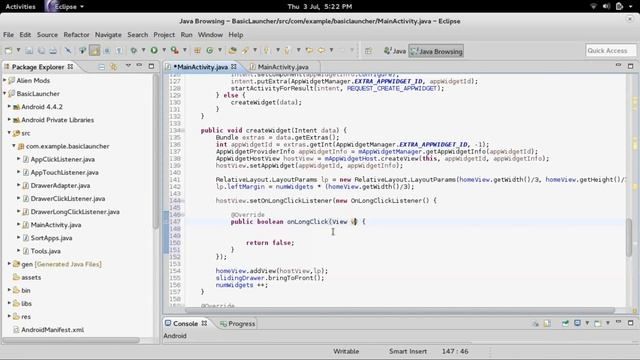
Task: Toggle Scroll Lock in Console
Action: point(547,324)
